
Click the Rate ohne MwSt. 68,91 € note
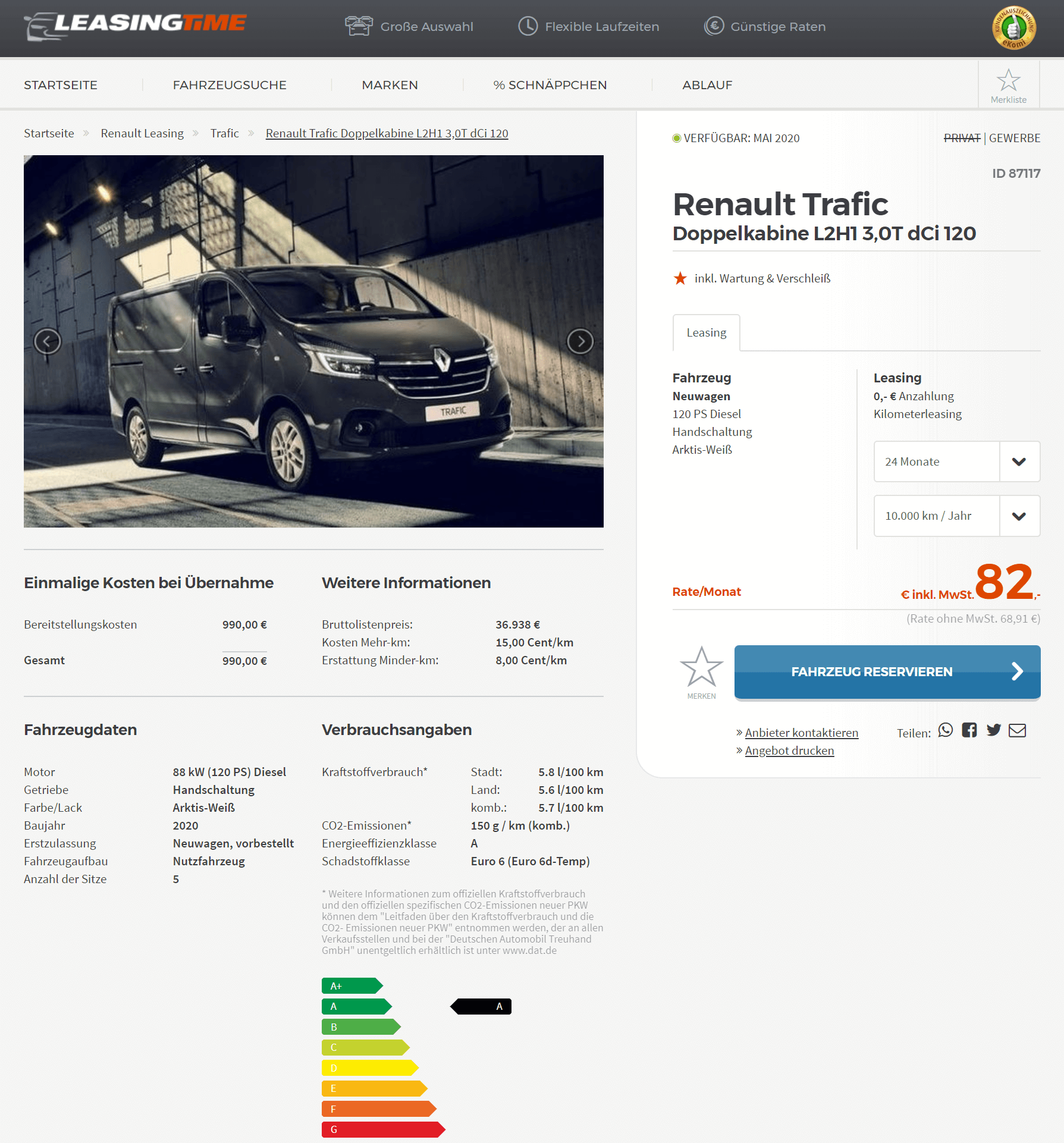coord(974,618)
